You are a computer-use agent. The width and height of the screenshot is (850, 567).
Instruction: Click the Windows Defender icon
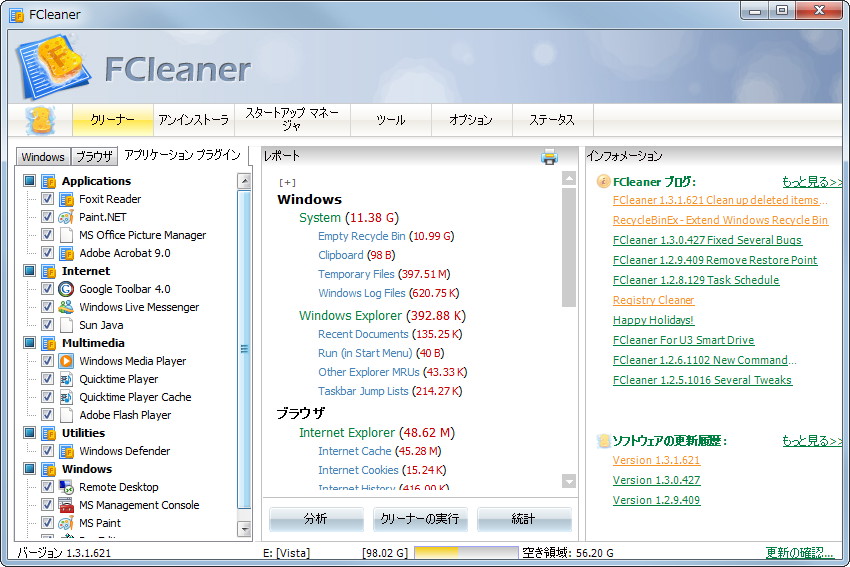click(x=66, y=451)
